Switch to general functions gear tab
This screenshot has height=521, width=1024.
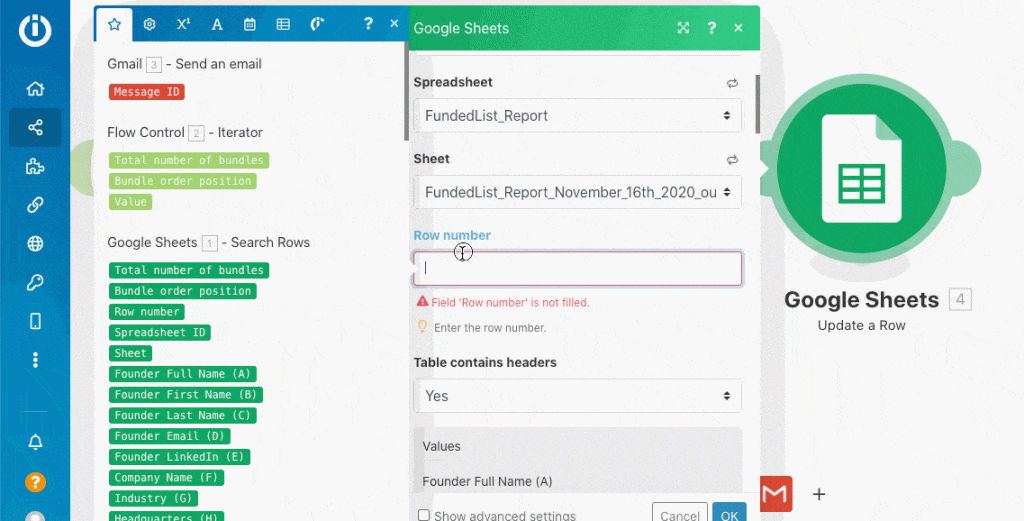[x=150, y=24]
